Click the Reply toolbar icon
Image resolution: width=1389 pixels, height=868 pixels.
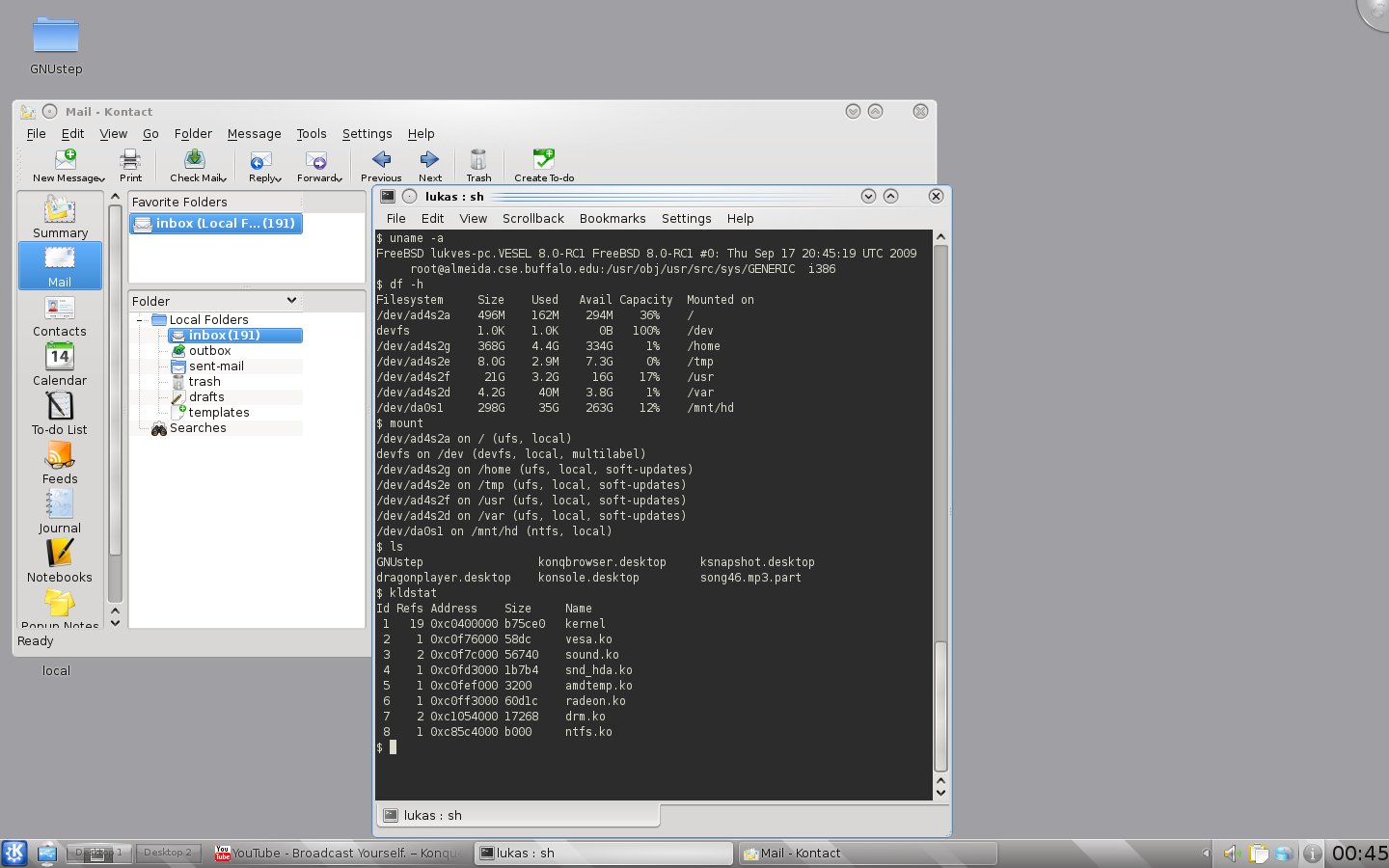pos(260,159)
